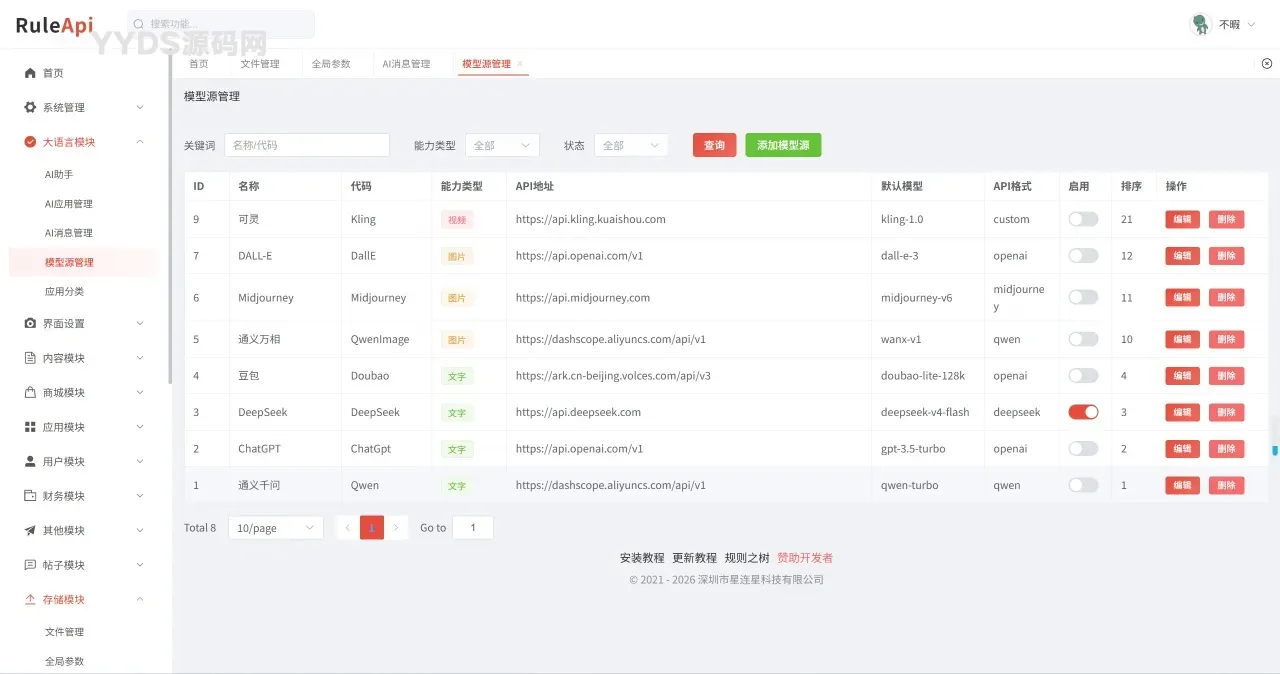Open the 更新教程 footer link

pos(694,558)
